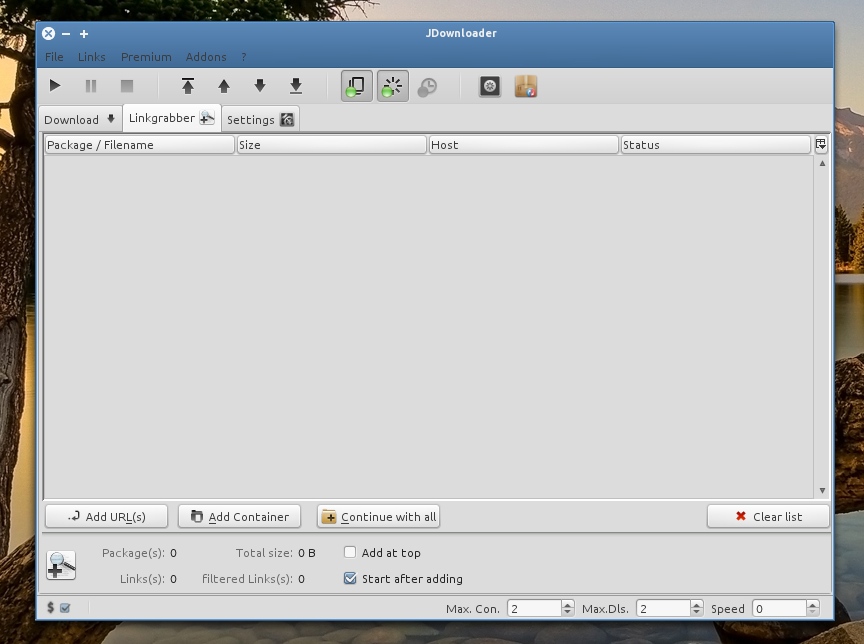Viewport: 864px width, 644px height.
Task: Enable the Add at top checkbox
Action: [x=350, y=552]
